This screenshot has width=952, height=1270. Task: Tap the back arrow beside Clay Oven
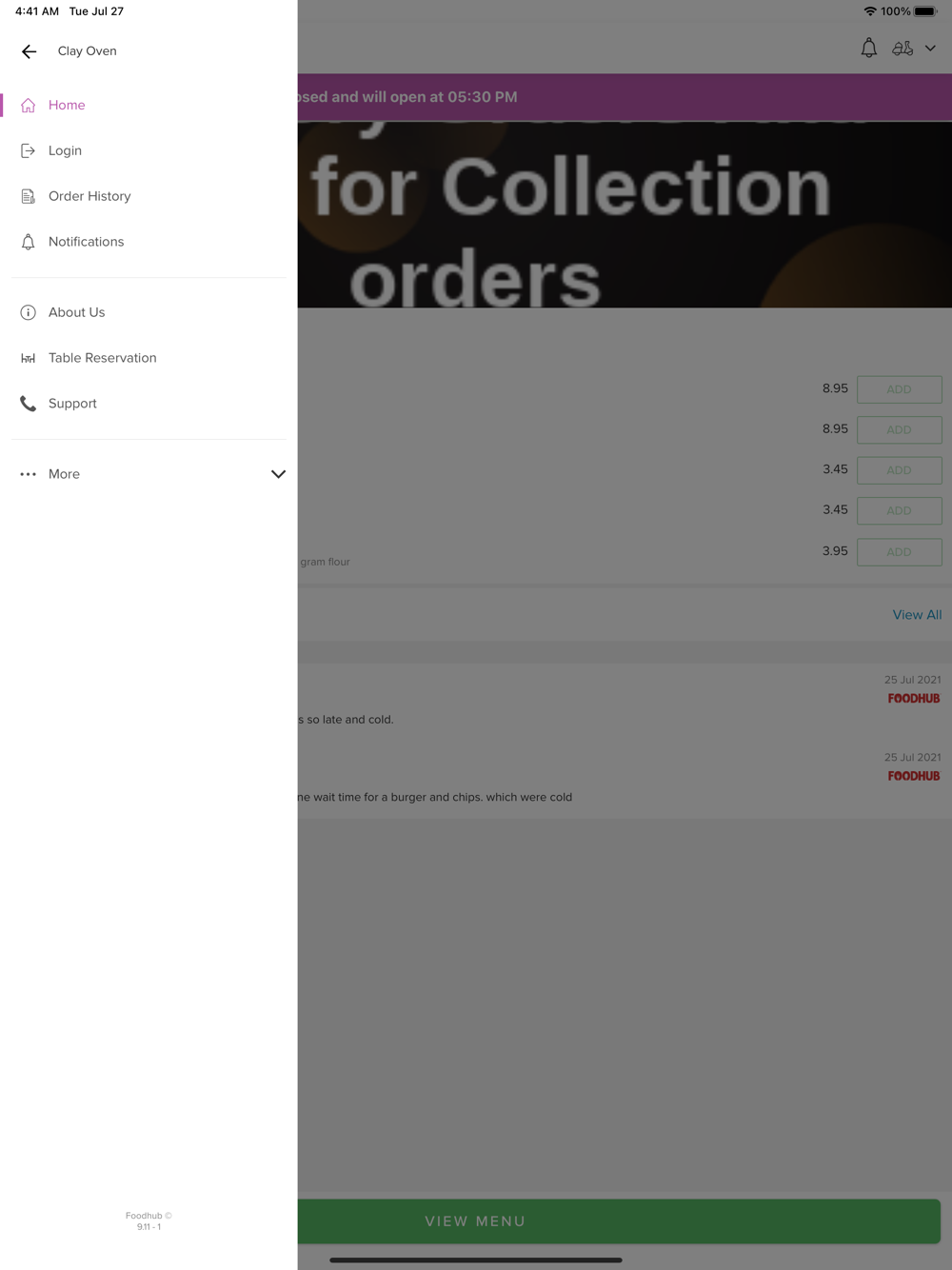coord(29,51)
